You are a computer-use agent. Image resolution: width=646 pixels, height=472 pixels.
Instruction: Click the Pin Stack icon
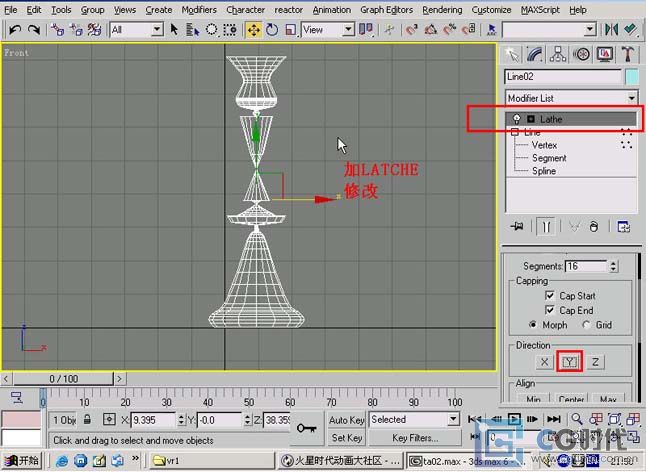[x=517, y=227]
